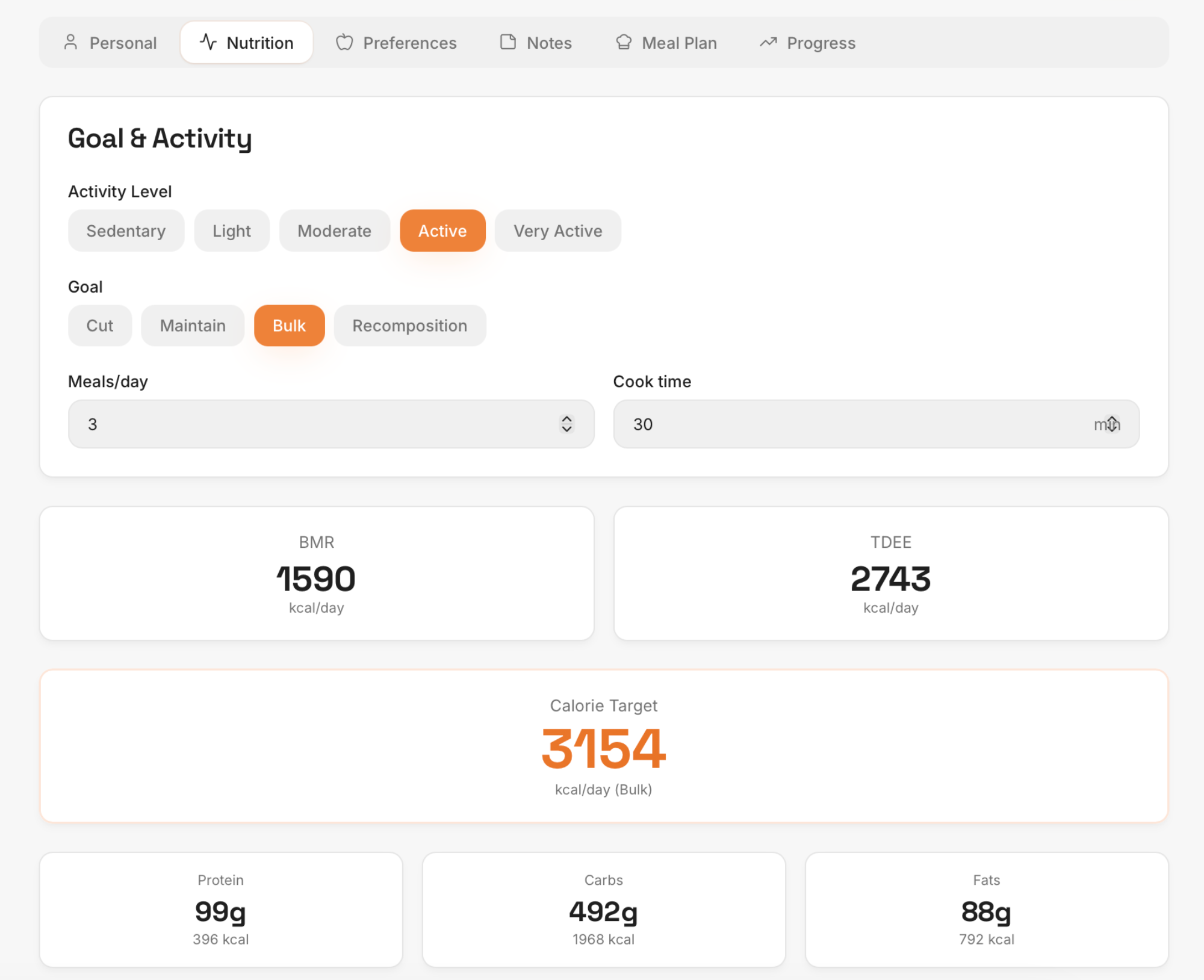
Task: Click the activity pulse icon on the Nutrition tab
Action: point(208,42)
